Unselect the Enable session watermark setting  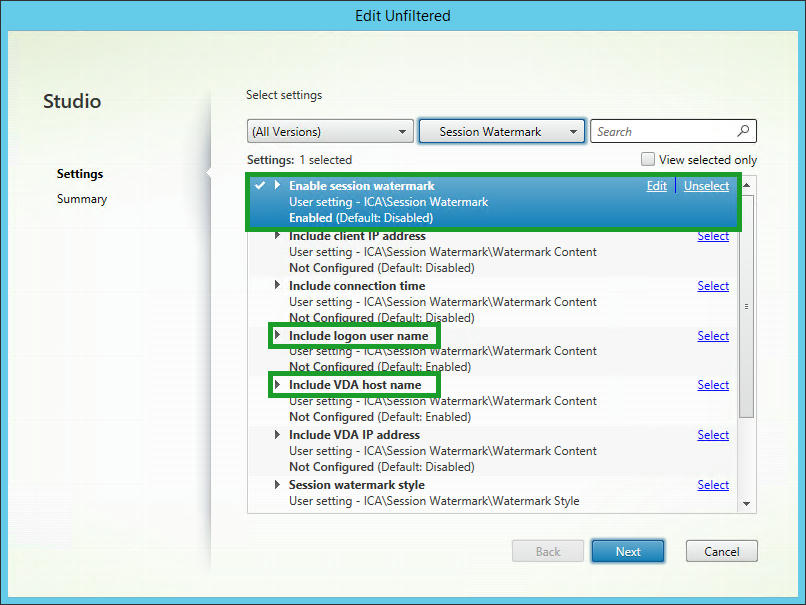coord(706,186)
